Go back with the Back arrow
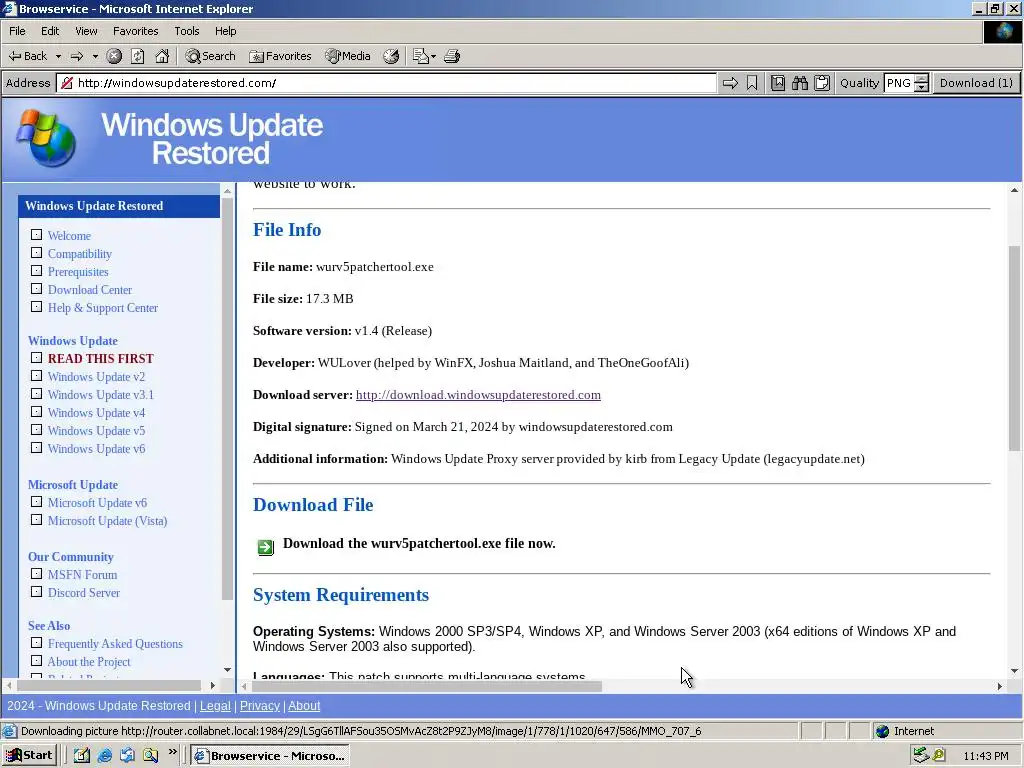The width and height of the screenshot is (1024, 768). click(27, 56)
